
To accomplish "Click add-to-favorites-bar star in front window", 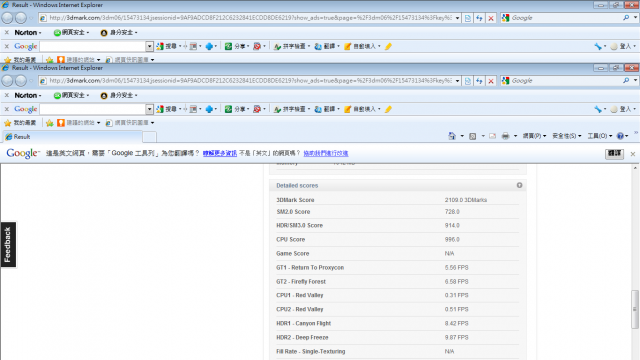I will (x=50, y=123).
